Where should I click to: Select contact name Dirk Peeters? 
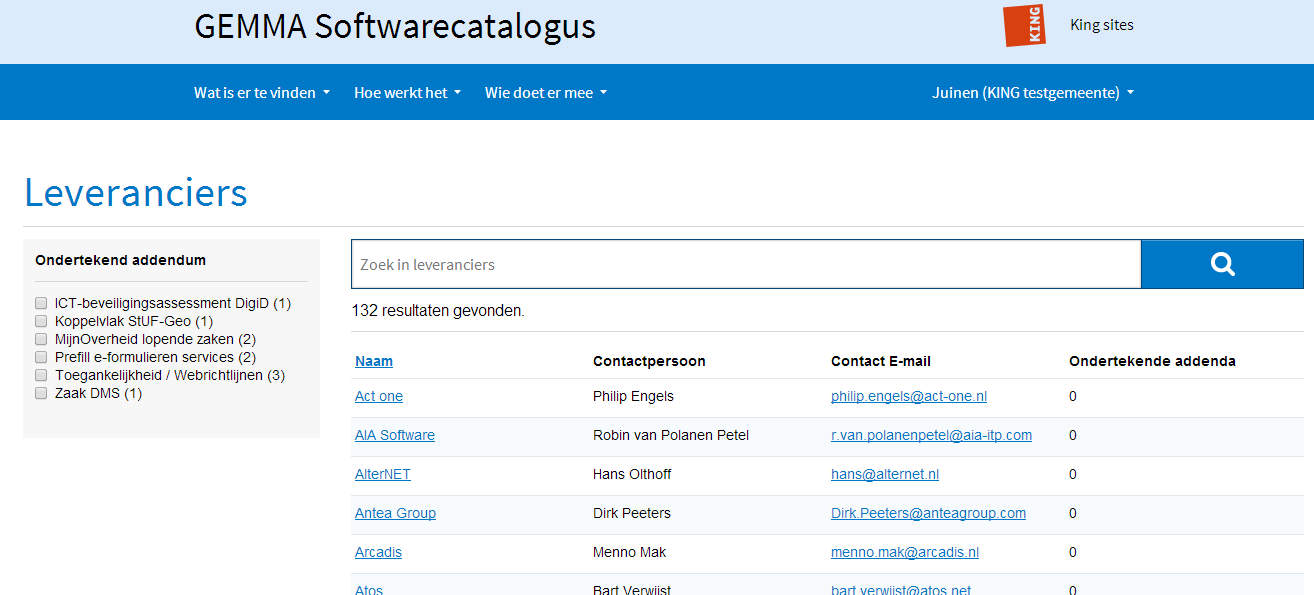tap(632, 513)
